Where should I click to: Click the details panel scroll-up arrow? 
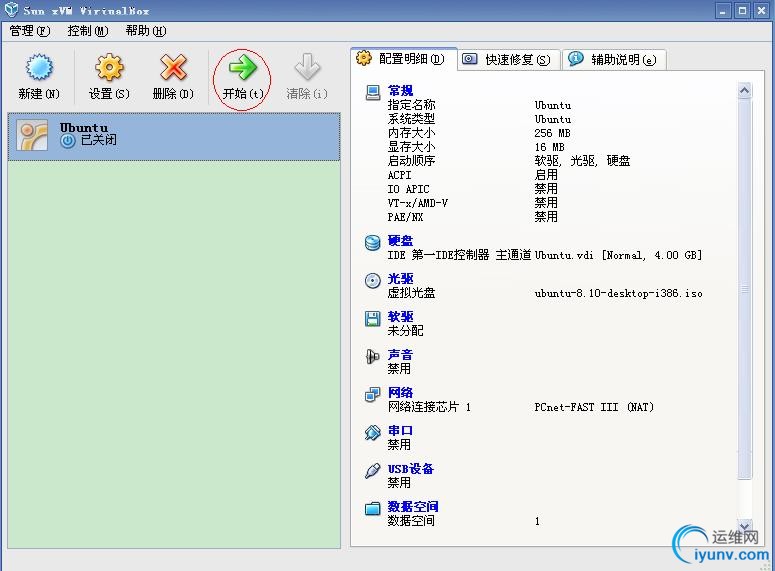744,90
